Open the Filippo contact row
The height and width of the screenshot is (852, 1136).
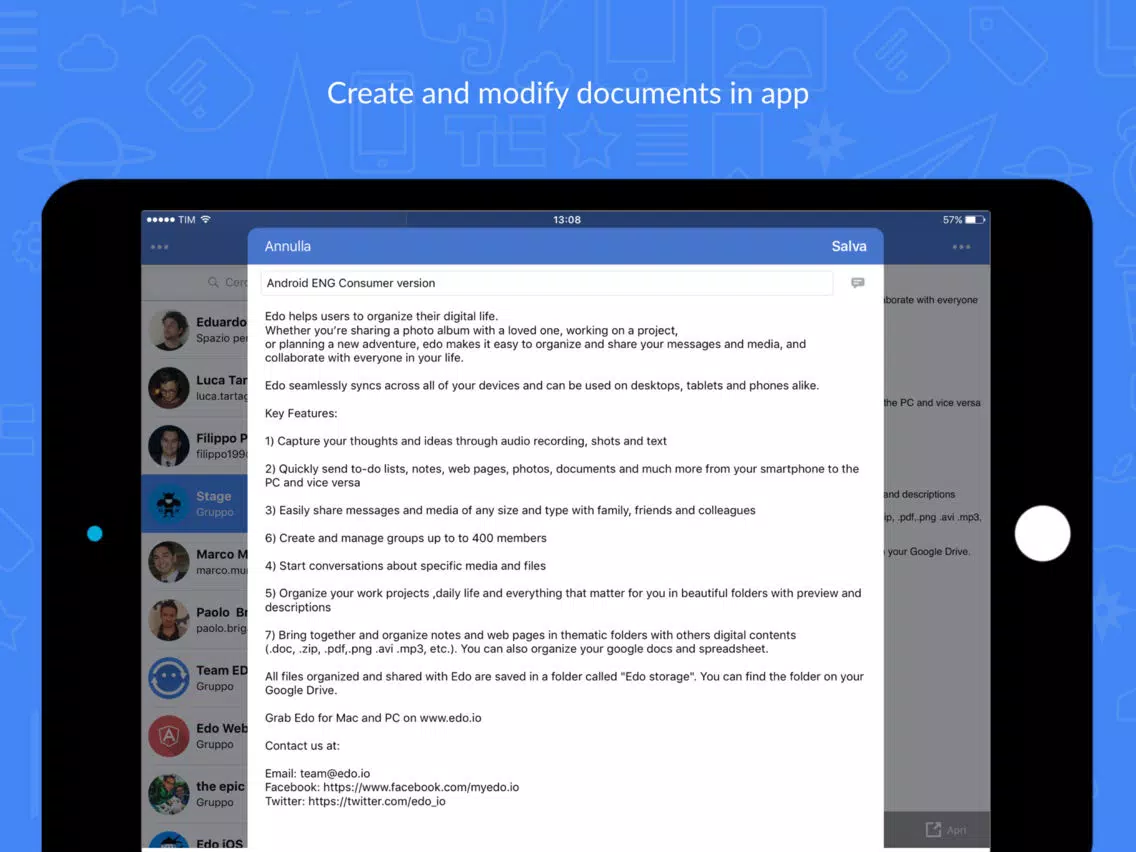pos(195,446)
